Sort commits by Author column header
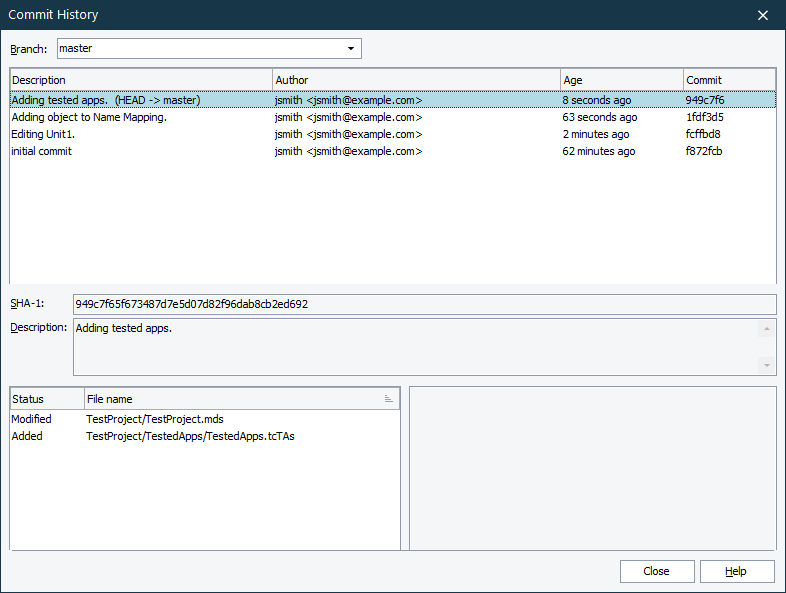 415,80
